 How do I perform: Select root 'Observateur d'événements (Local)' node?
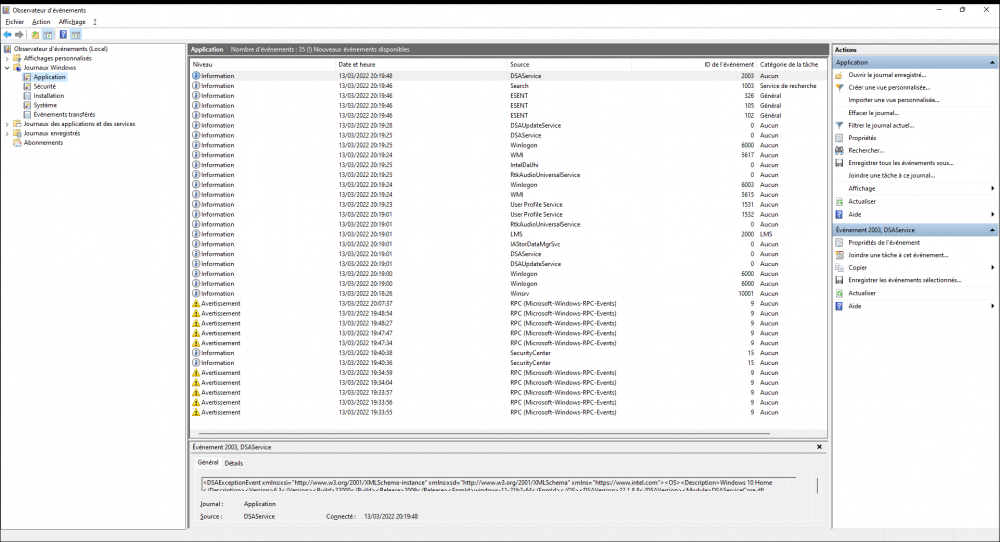[x=61, y=48]
